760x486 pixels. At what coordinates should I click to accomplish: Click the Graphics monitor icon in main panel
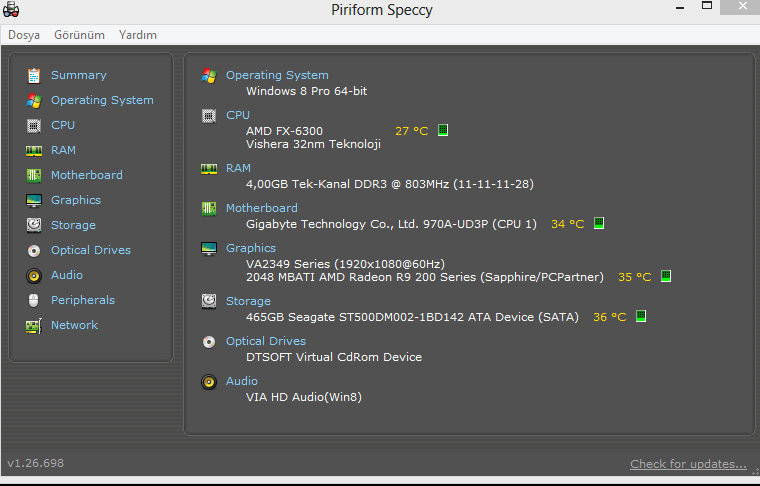[x=209, y=249]
